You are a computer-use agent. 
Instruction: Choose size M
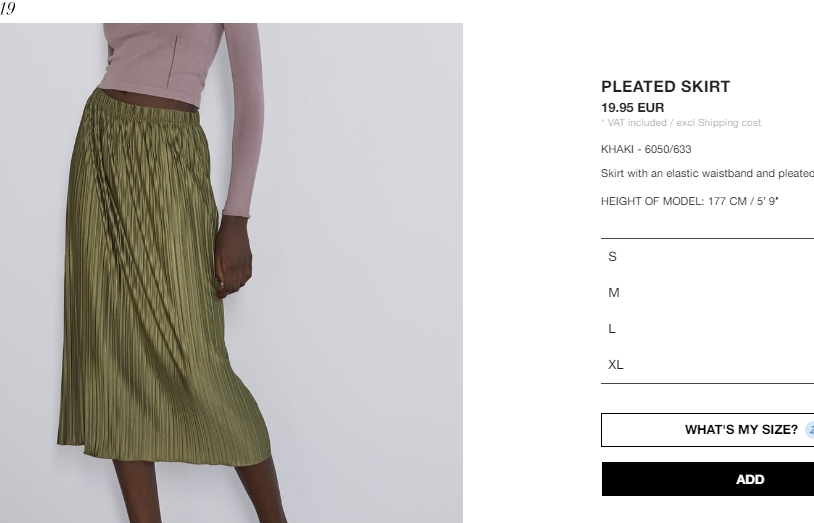click(x=708, y=292)
